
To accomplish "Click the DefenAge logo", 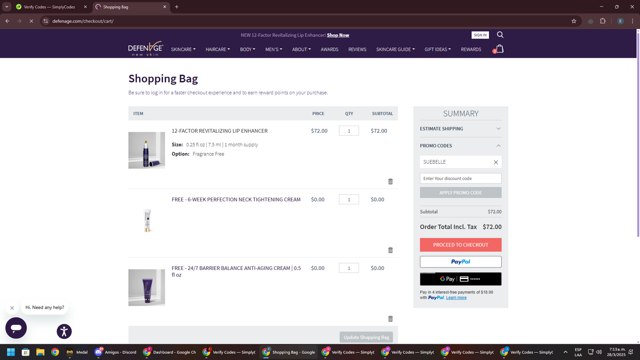I will point(145,49).
